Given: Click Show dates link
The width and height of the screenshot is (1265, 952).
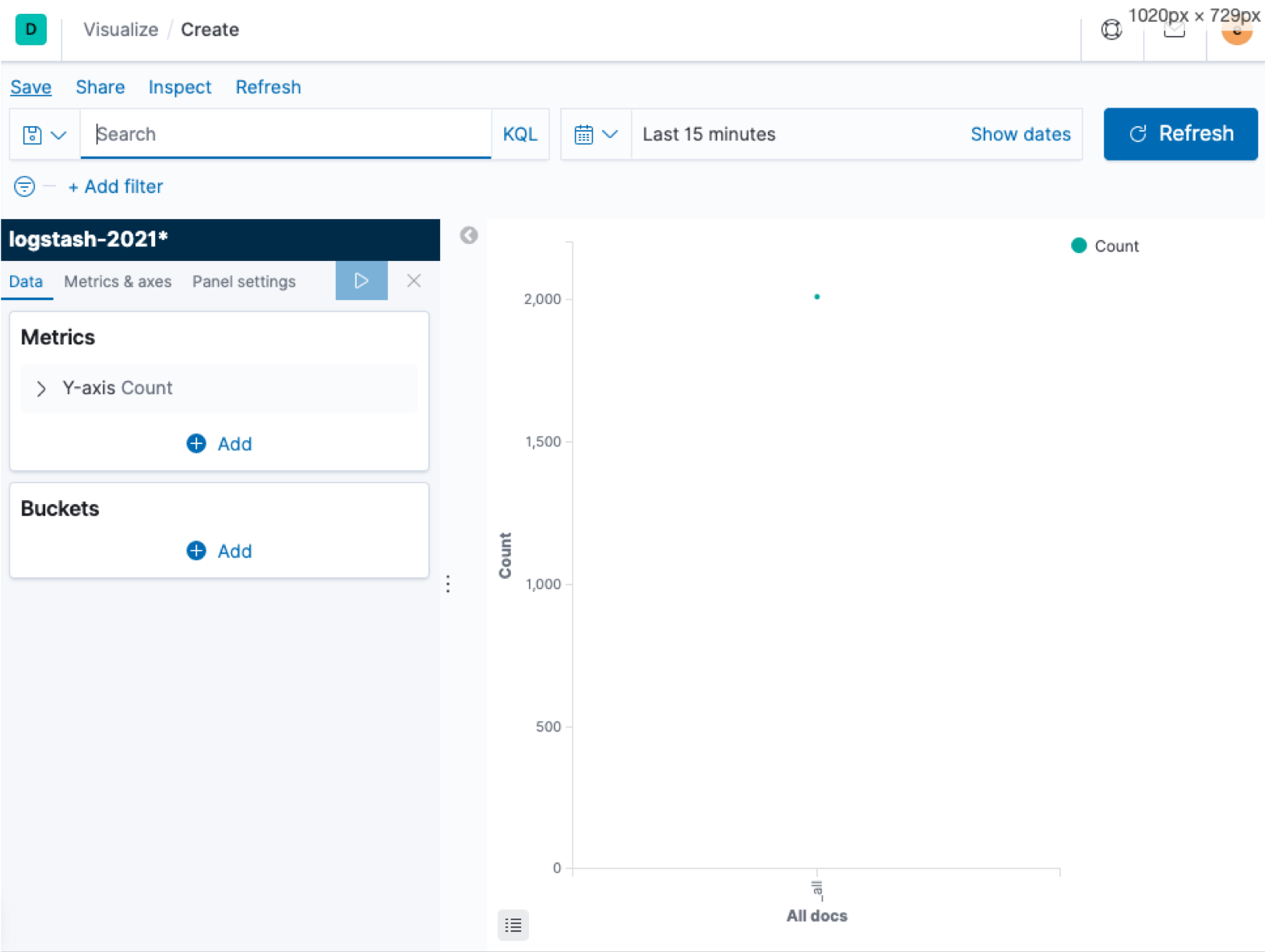Looking at the screenshot, I should [1020, 134].
